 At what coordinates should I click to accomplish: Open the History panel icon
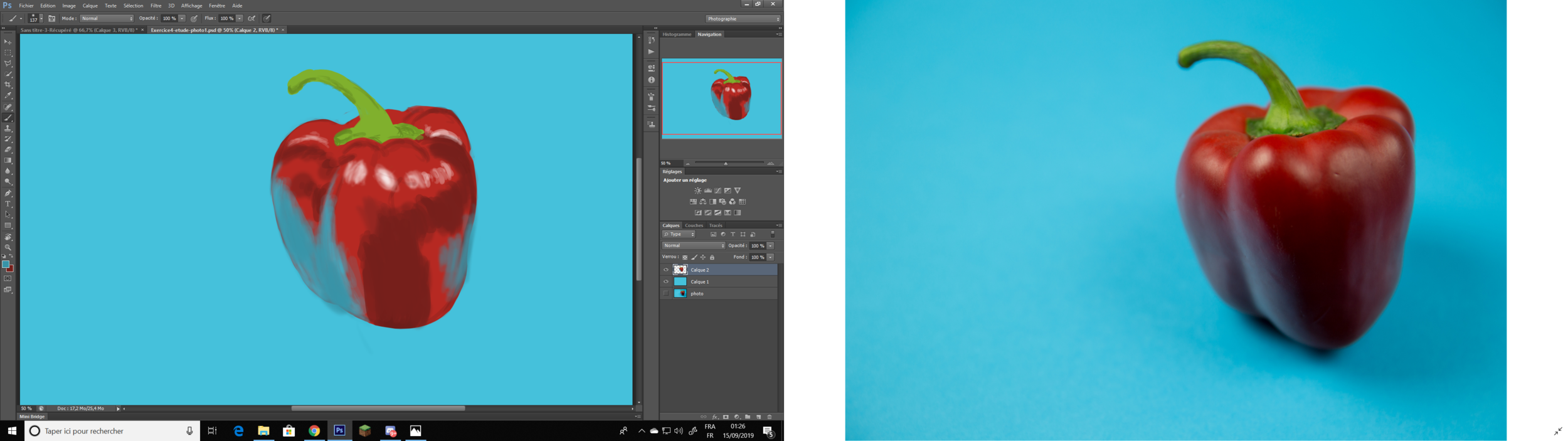652,40
